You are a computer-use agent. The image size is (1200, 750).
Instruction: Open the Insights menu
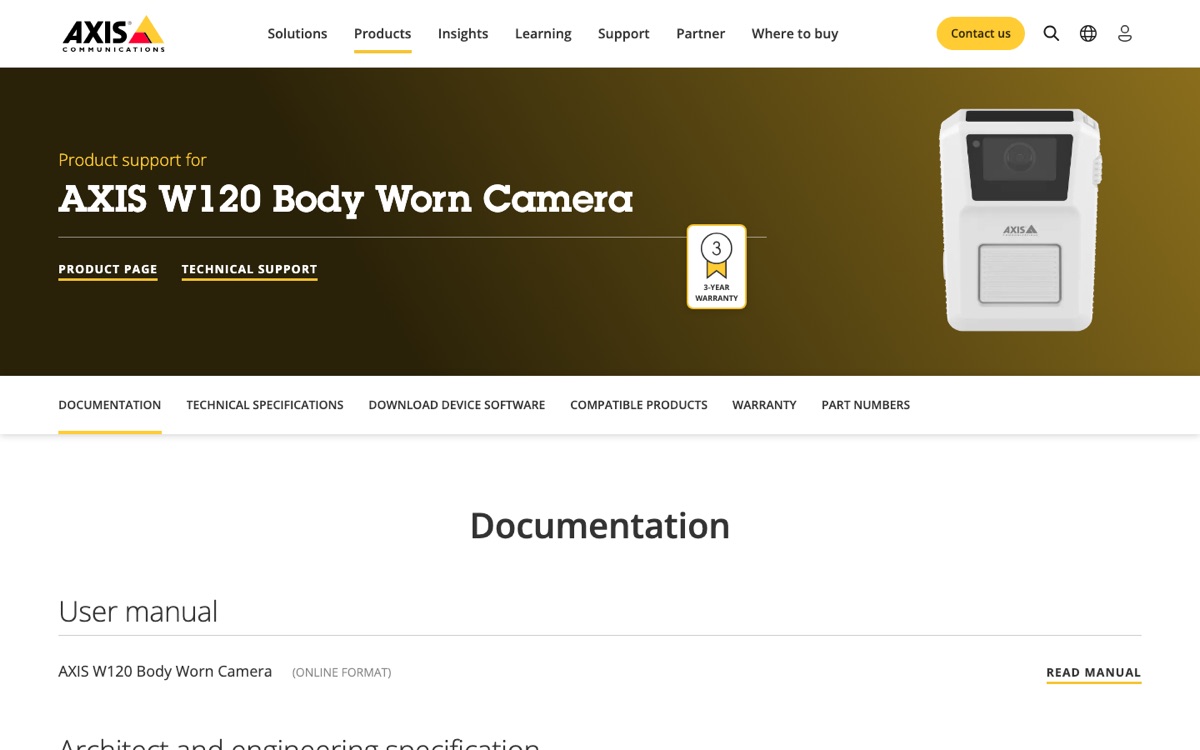click(463, 33)
